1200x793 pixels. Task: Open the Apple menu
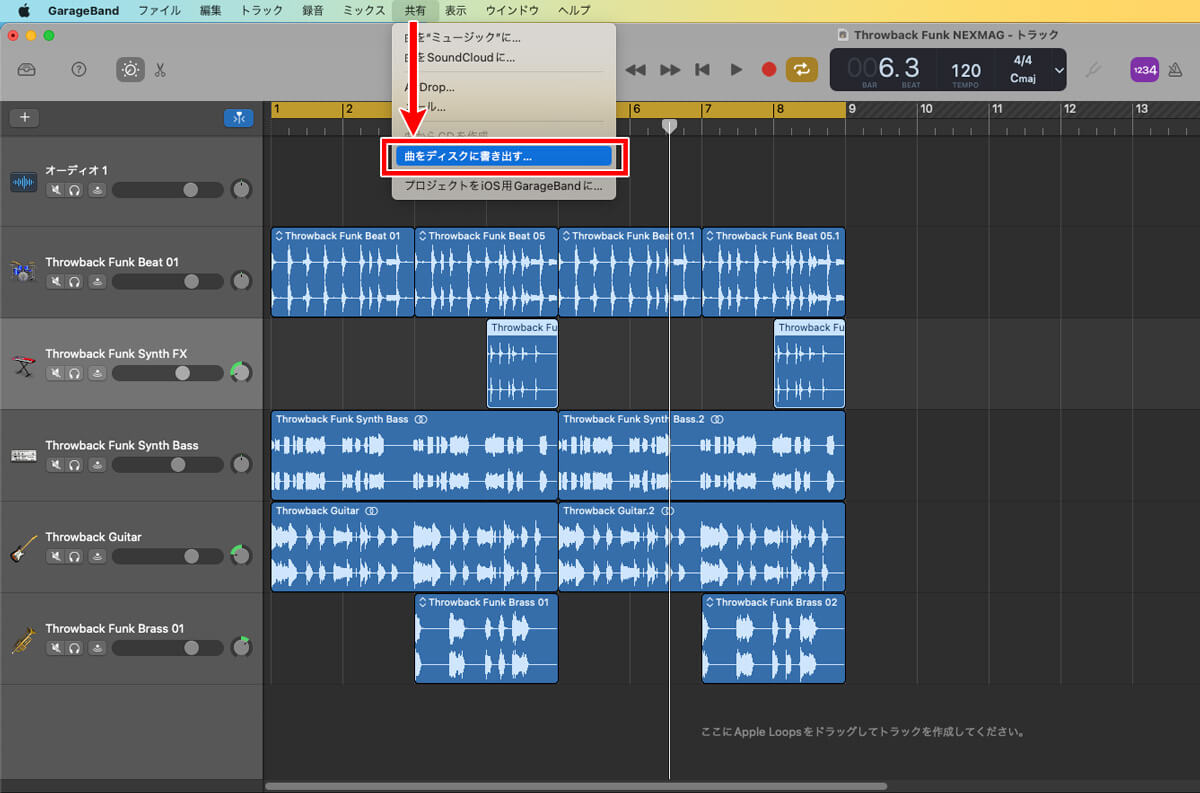click(x=24, y=10)
